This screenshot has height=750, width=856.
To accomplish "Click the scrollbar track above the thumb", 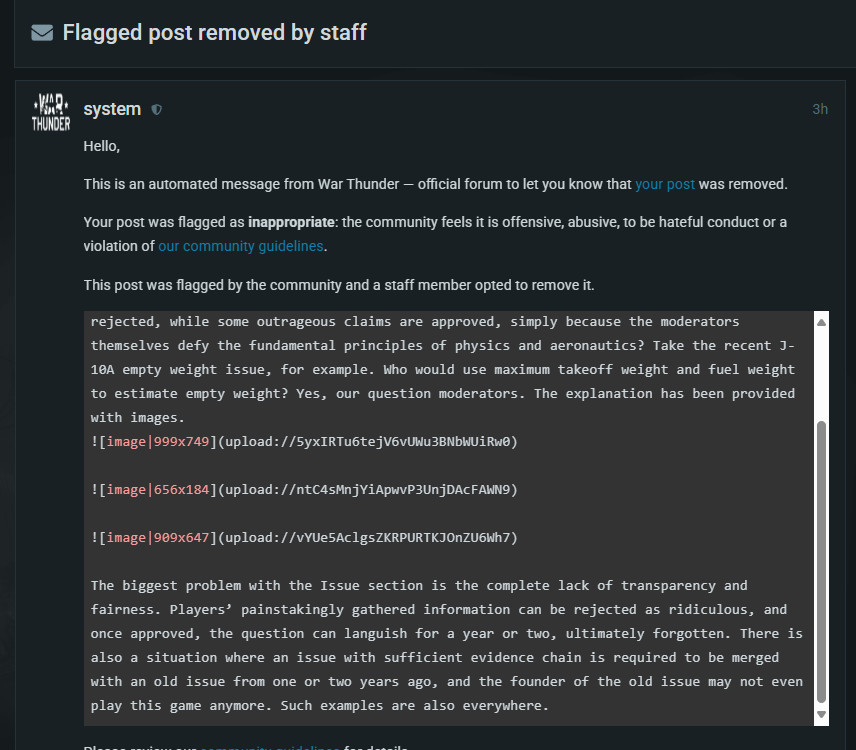I will pos(821,370).
